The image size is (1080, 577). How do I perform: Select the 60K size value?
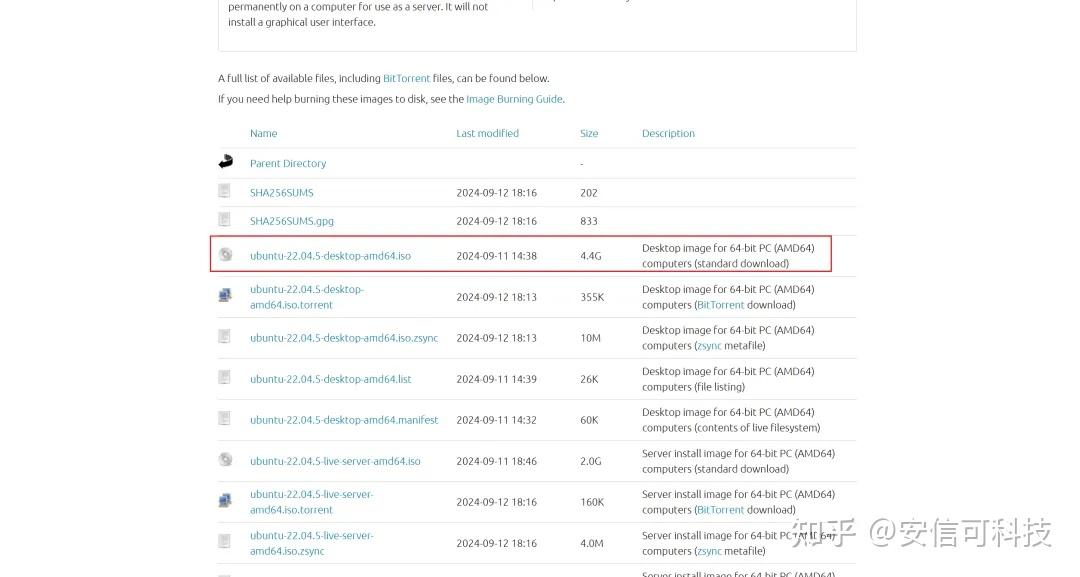click(x=589, y=420)
